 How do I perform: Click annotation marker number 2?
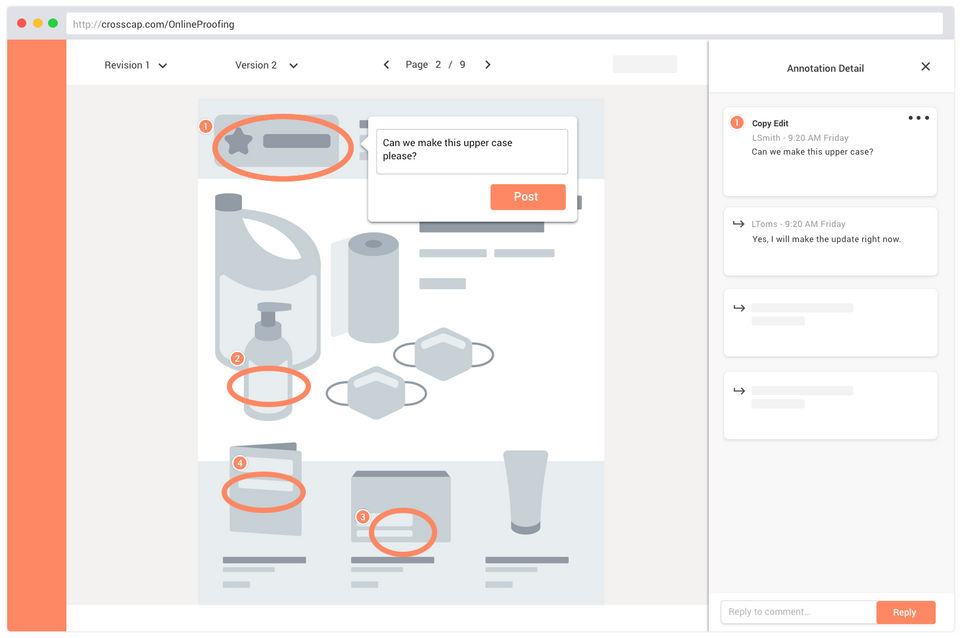[237, 358]
